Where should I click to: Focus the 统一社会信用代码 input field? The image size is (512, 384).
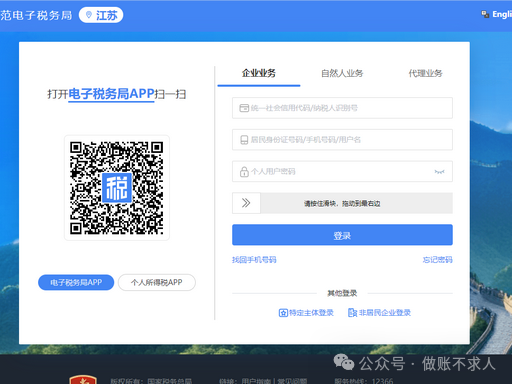coord(342,108)
